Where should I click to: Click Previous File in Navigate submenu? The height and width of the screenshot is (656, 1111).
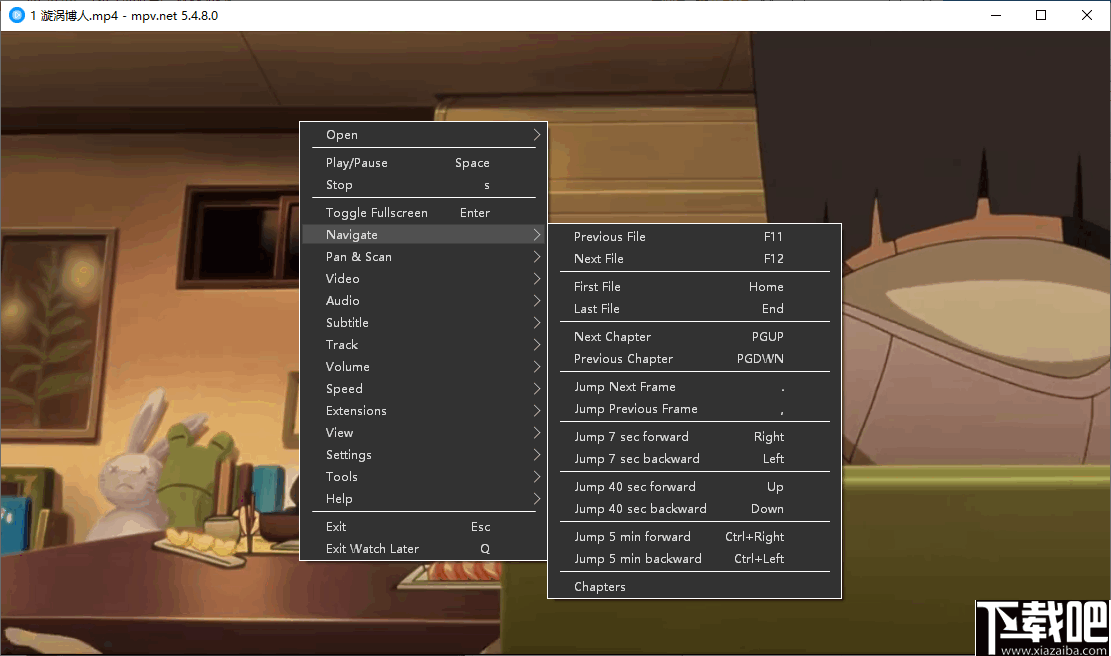[610, 237]
